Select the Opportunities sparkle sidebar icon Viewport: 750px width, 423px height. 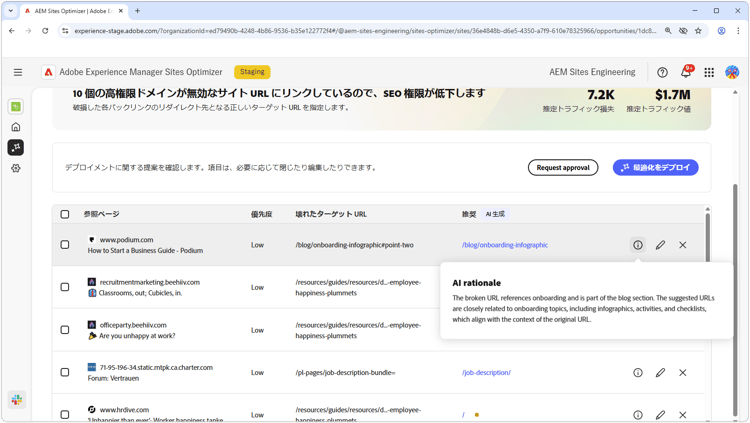(x=16, y=147)
